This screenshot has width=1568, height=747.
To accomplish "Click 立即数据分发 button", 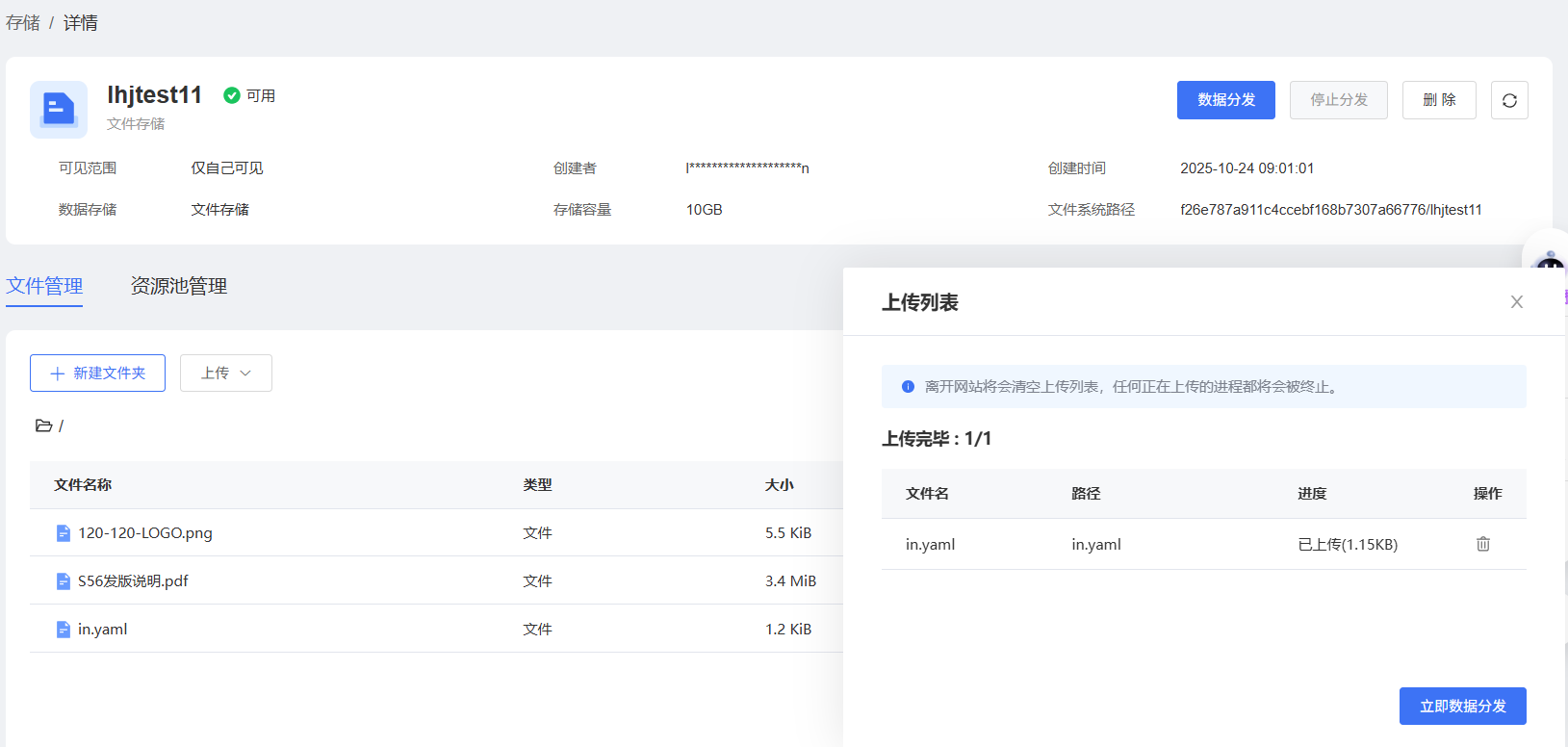I will (1462, 706).
